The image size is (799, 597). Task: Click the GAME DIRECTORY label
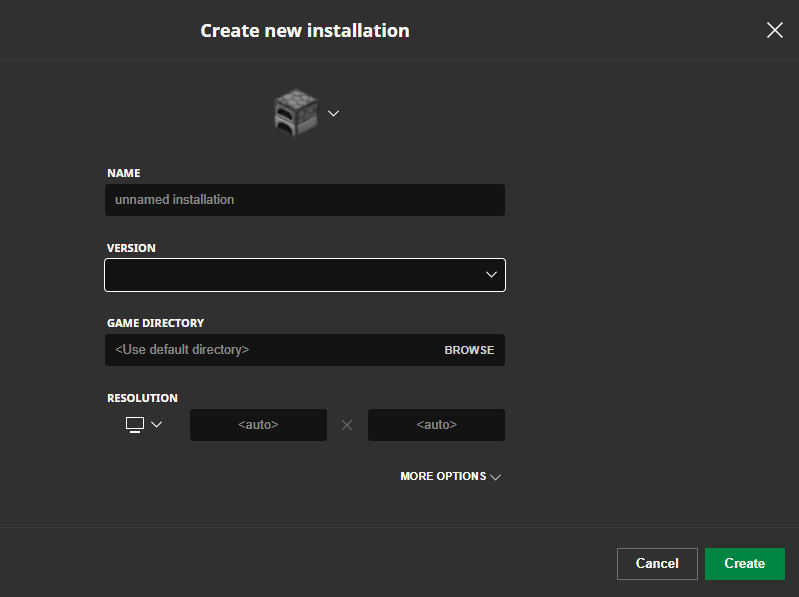coord(155,323)
